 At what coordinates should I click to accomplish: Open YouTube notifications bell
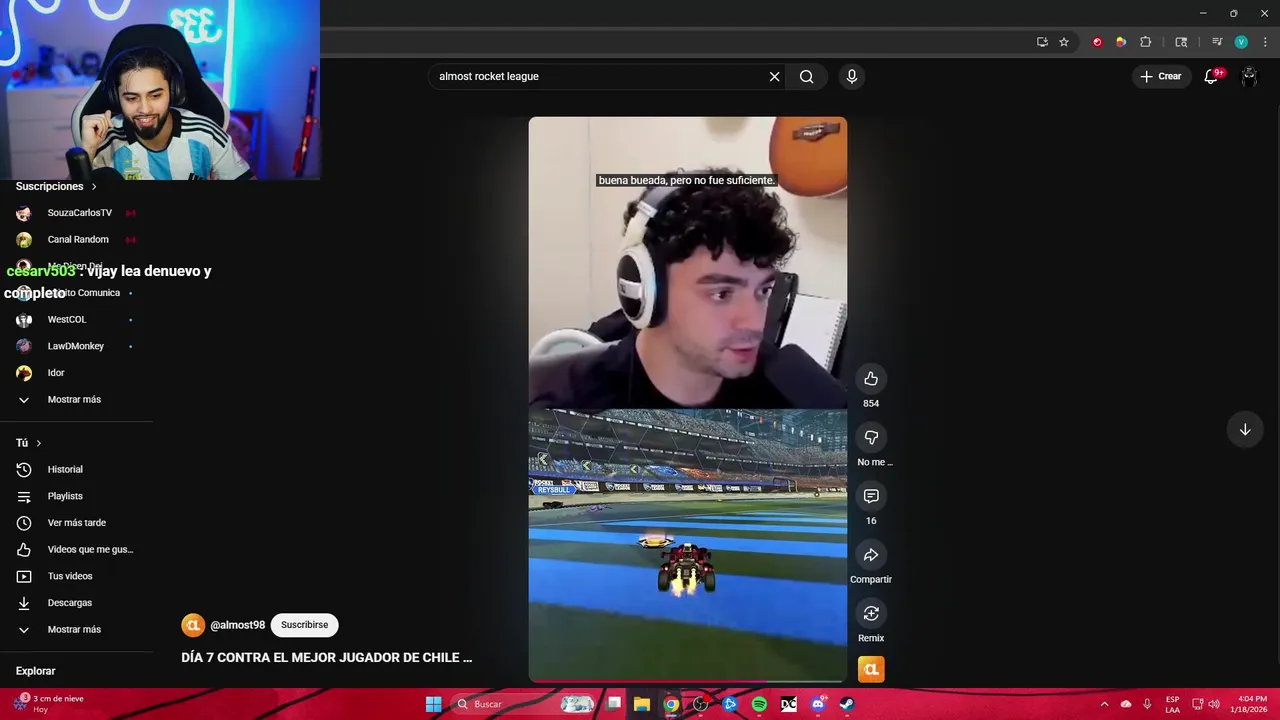[1211, 76]
